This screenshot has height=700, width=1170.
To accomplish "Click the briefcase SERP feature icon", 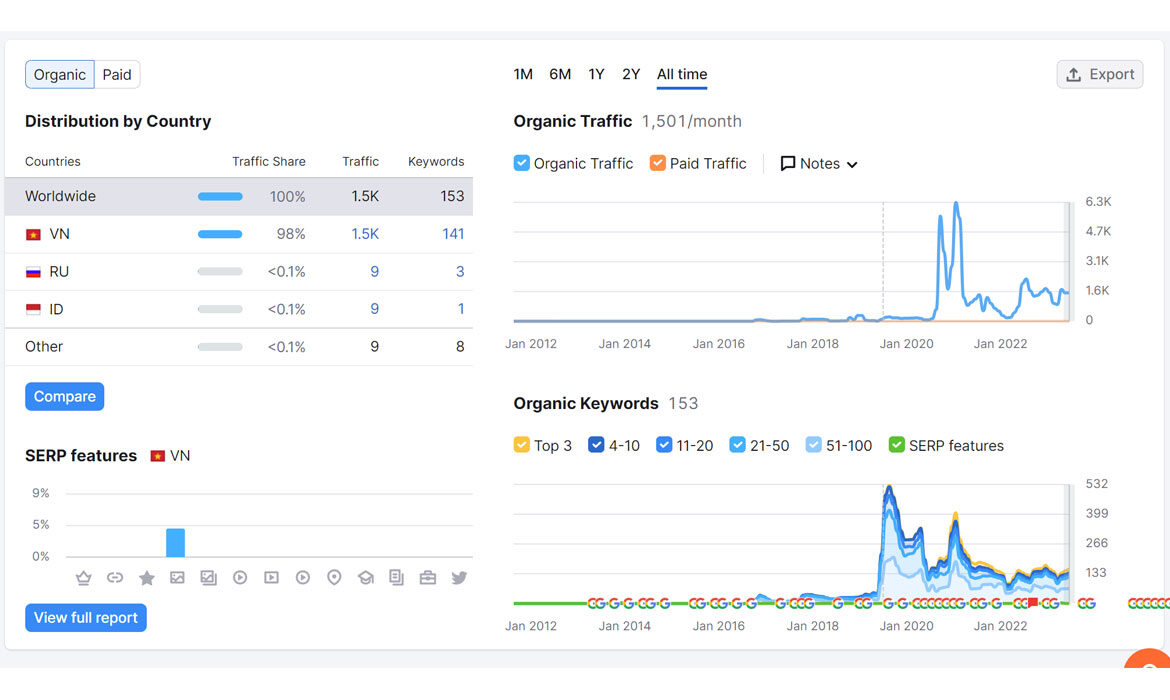I will tap(428, 578).
